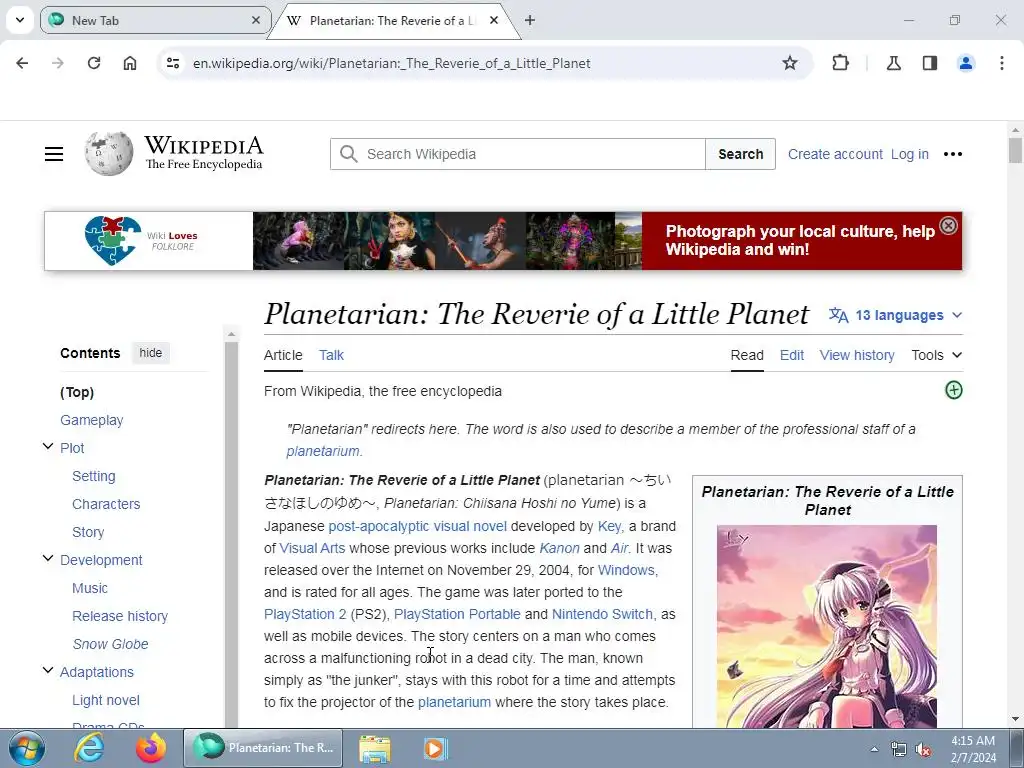The width and height of the screenshot is (1024, 768).
Task: Collapse the Development section in contents
Action: click(x=48, y=558)
